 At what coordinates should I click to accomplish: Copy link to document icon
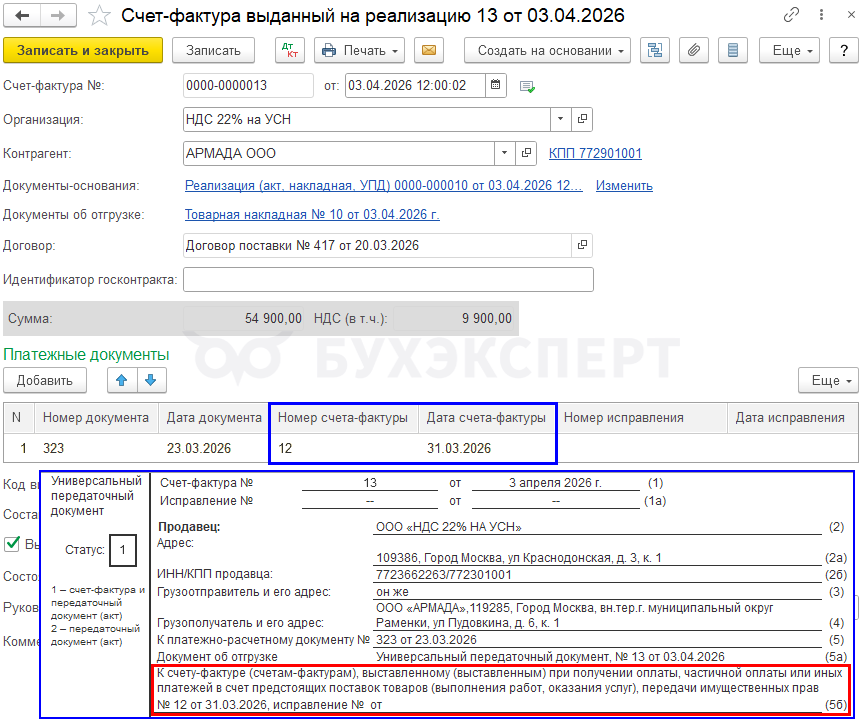point(792,16)
